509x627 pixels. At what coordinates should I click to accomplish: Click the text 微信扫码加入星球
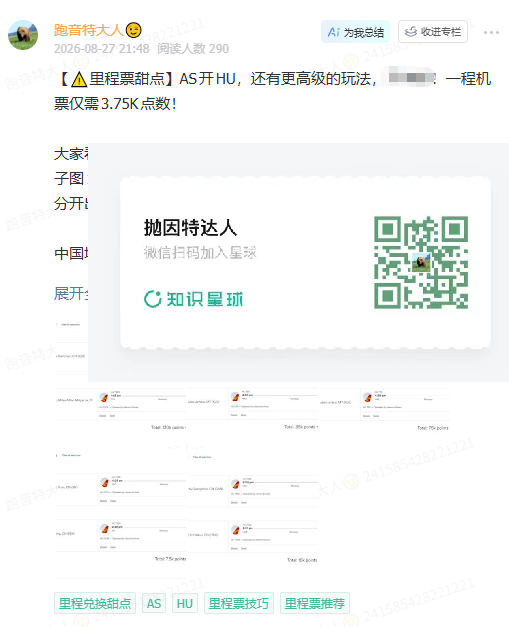200,253
